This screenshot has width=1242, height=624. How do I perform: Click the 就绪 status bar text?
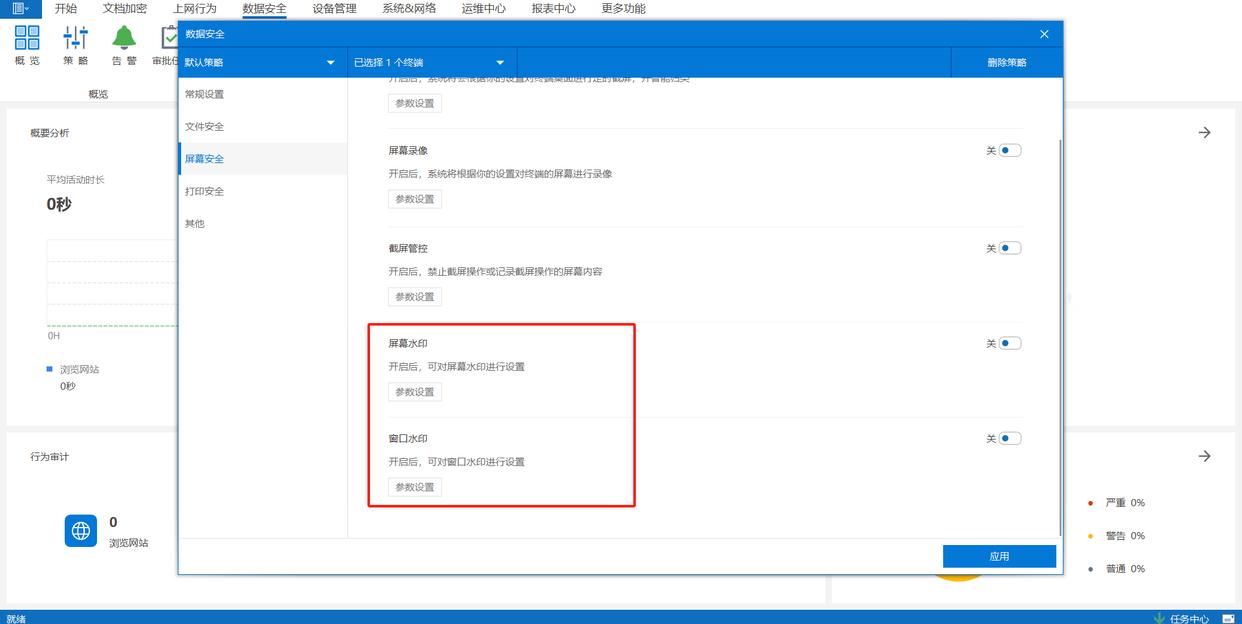click(16, 618)
